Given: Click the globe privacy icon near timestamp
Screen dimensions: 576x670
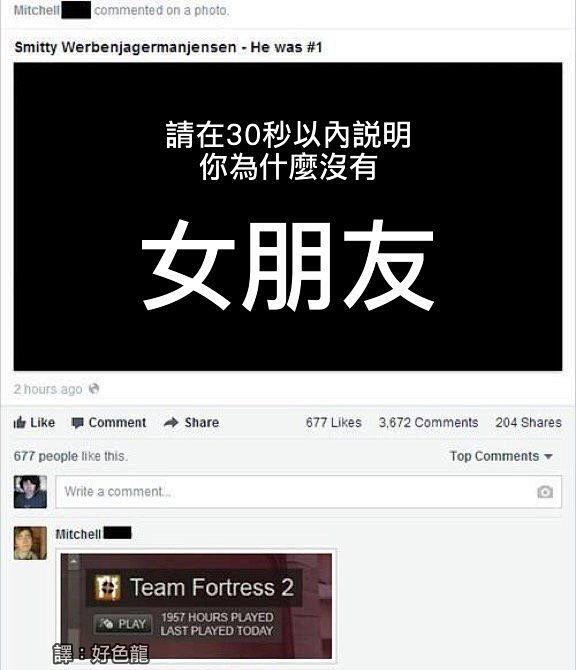Looking at the screenshot, I should click(94, 389).
